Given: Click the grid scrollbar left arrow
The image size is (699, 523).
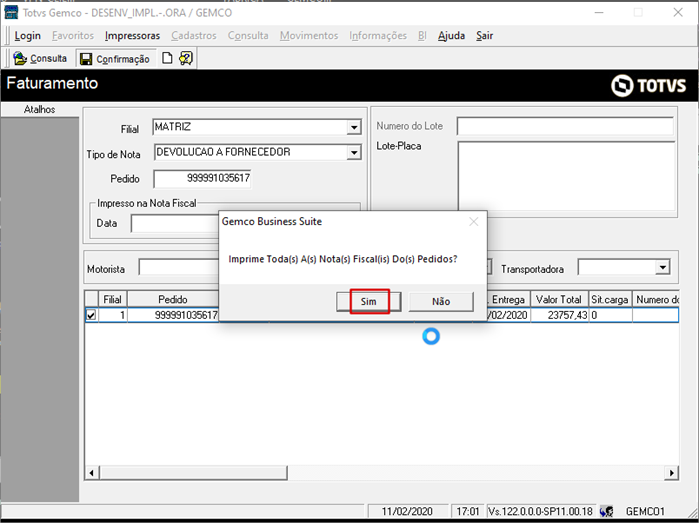Looking at the screenshot, I should click(92, 473).
